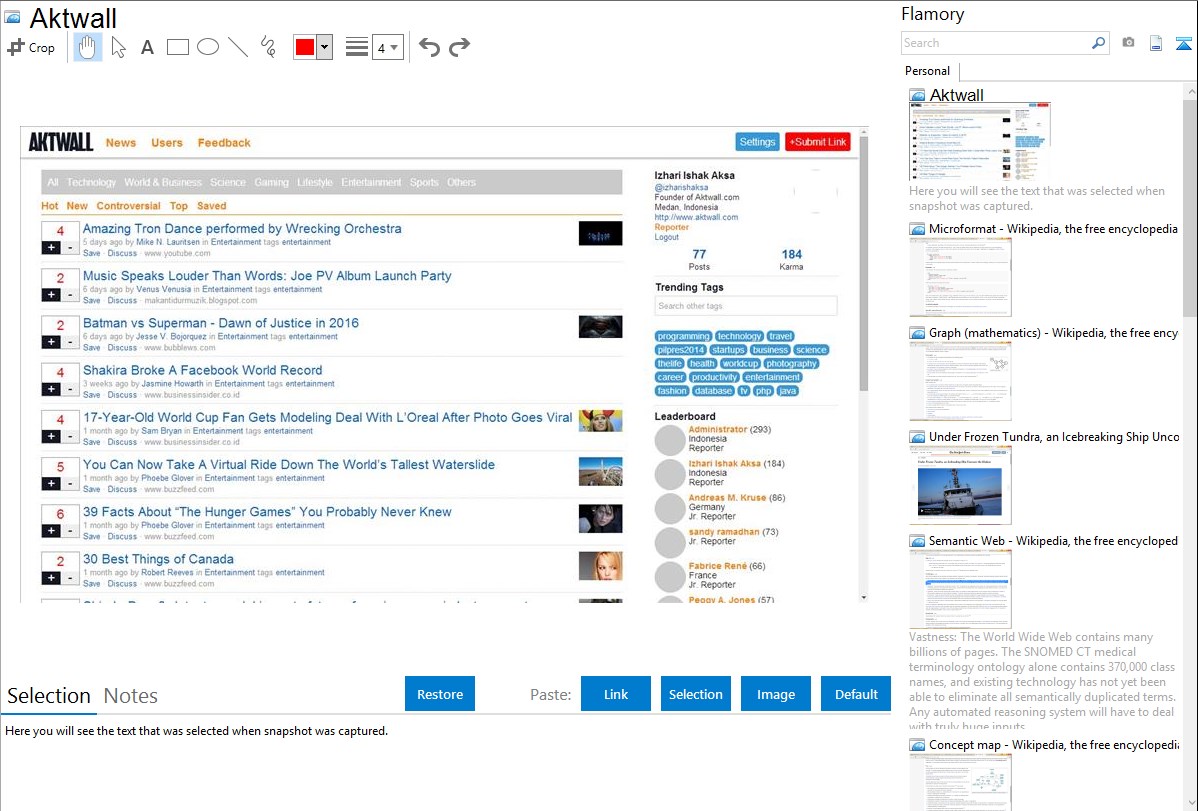Pick the freehand scribble tool
Image resolution: width=1198 pixels, height=811 pixels.
(x=268, y=47)
